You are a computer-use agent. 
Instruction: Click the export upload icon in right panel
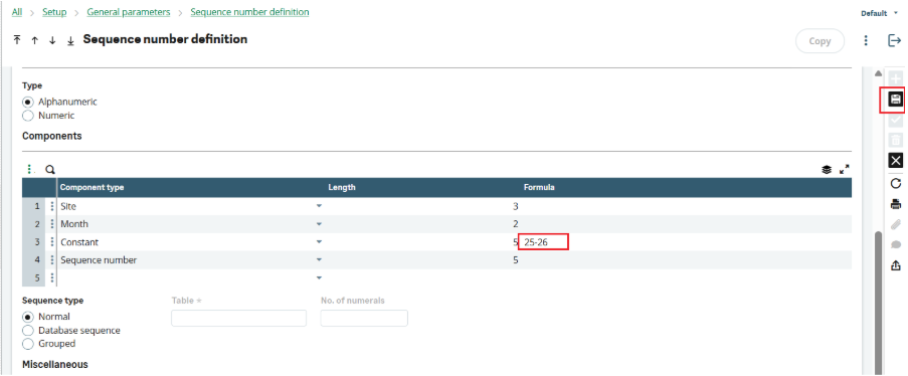tap(895, 265)
